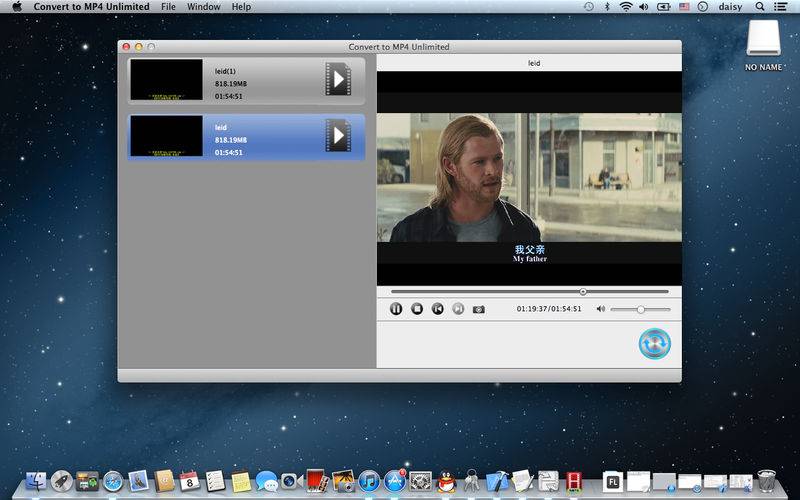Play the leid(1) file using its film icon

tap(338, 79)
